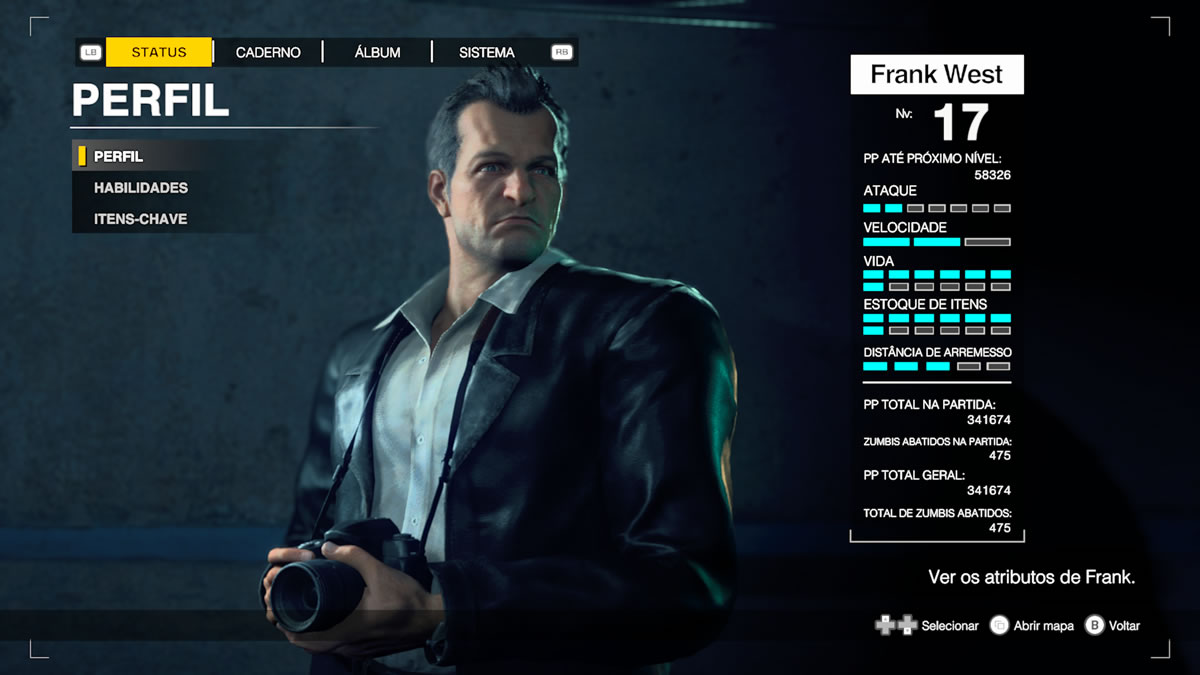This screenshot has width=1200, height=675.
Task: Click the D-pad Selecionar icon
Action: point(896,625)
